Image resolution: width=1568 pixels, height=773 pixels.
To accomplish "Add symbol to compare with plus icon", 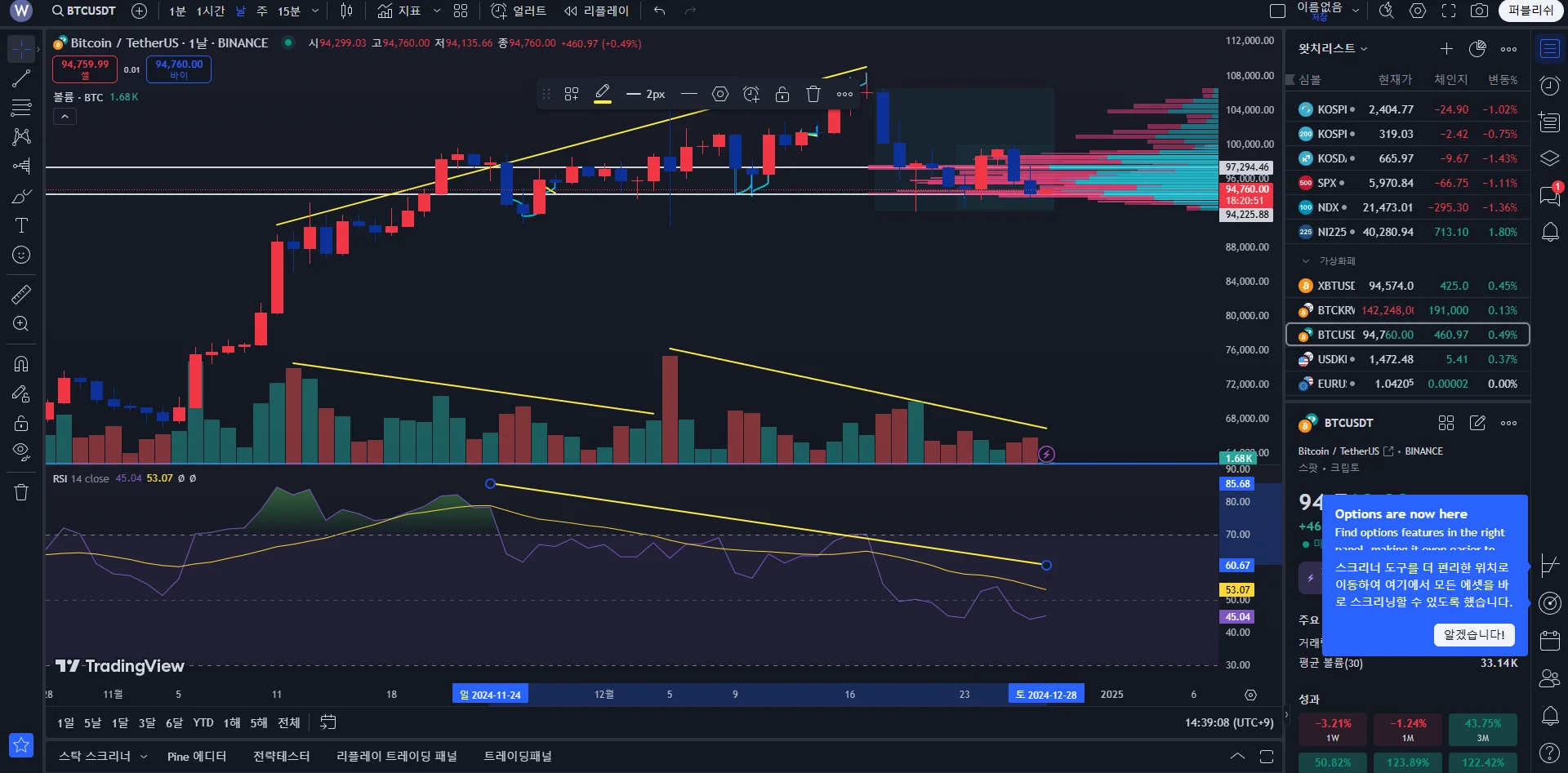I will click(140, 11).
